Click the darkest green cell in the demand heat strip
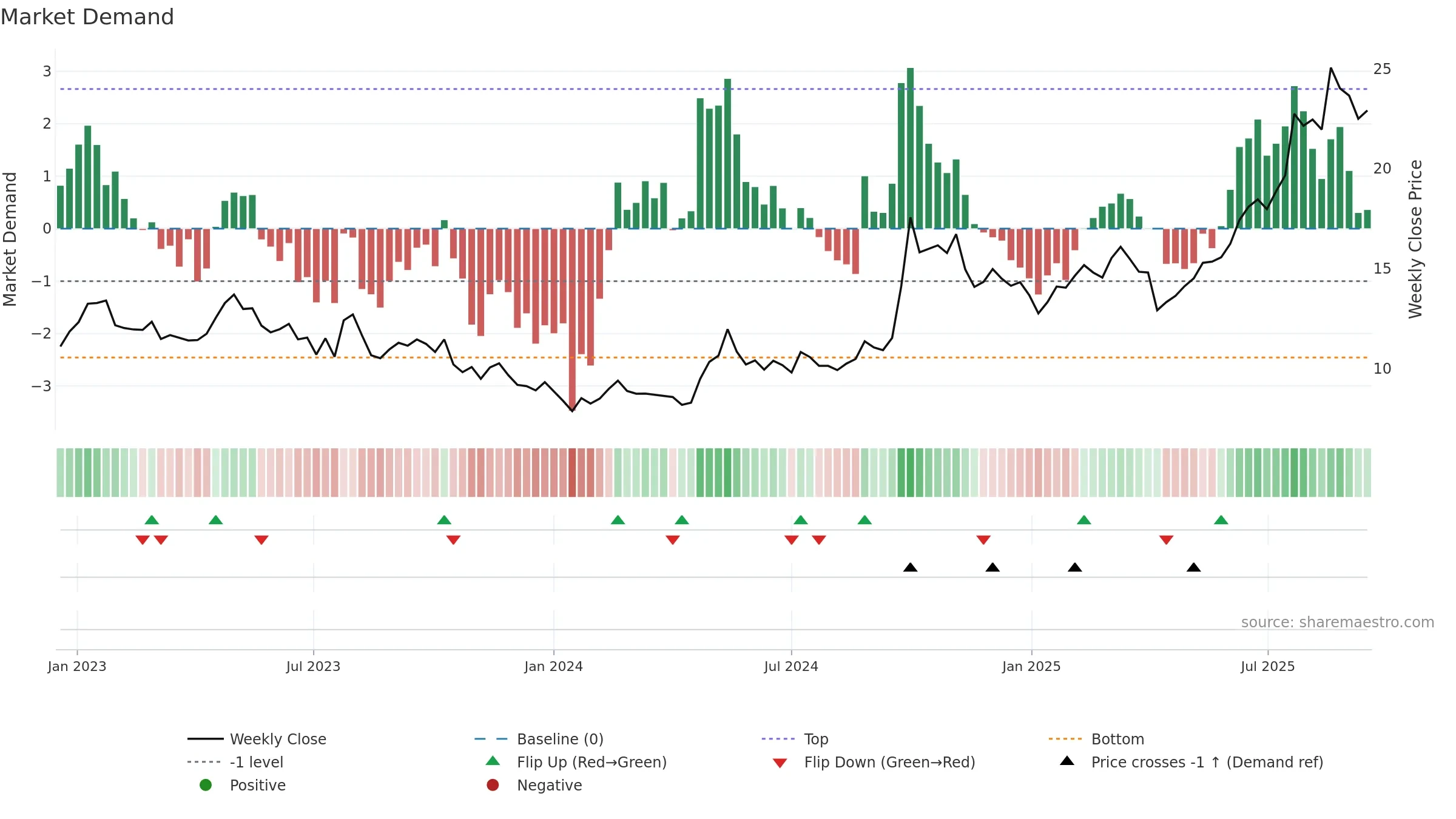Viewport: 1456px width, 819px height. [x=910, y=473]
